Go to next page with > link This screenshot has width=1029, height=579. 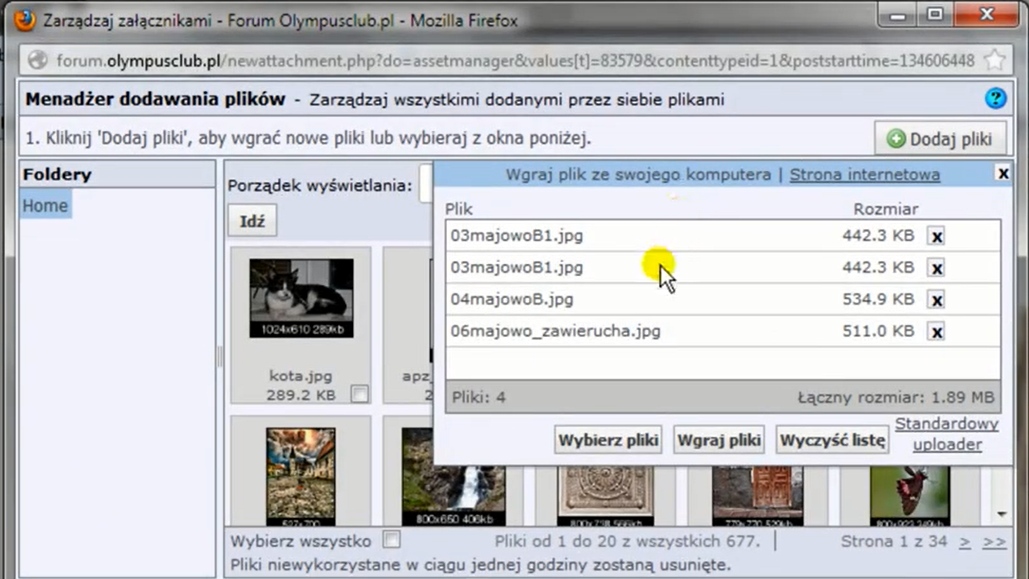click(x=965, y=541)
